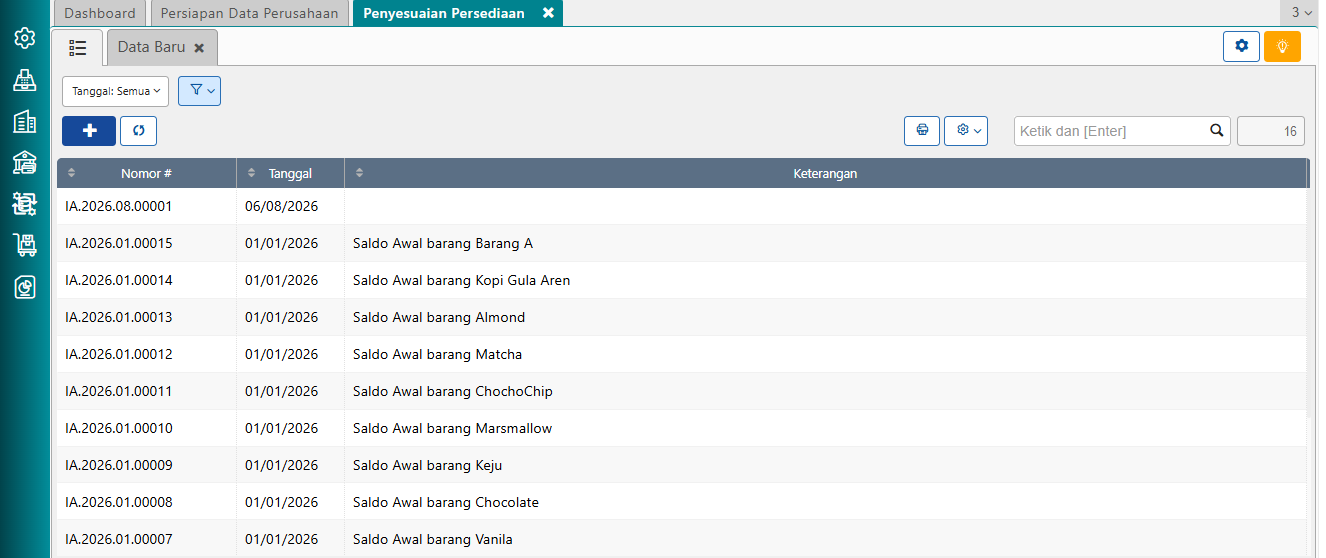Expand the funnel filter dropdown
Screen dimensions: 1326x558
point(199,91)
